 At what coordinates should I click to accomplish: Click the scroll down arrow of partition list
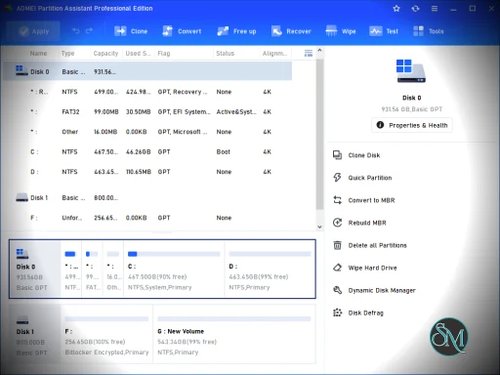[x=319, y=227]
